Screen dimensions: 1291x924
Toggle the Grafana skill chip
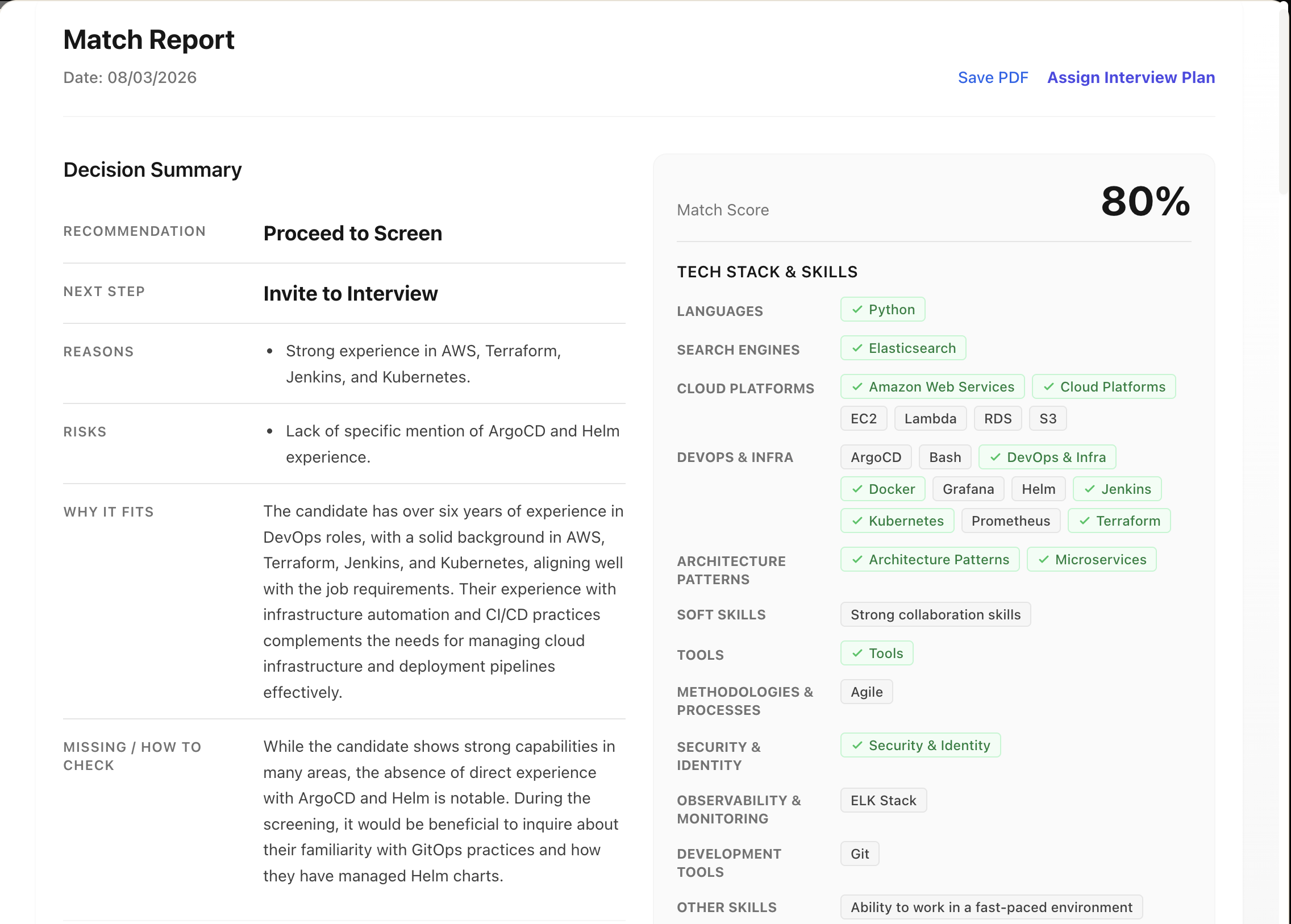pos(968,488)
